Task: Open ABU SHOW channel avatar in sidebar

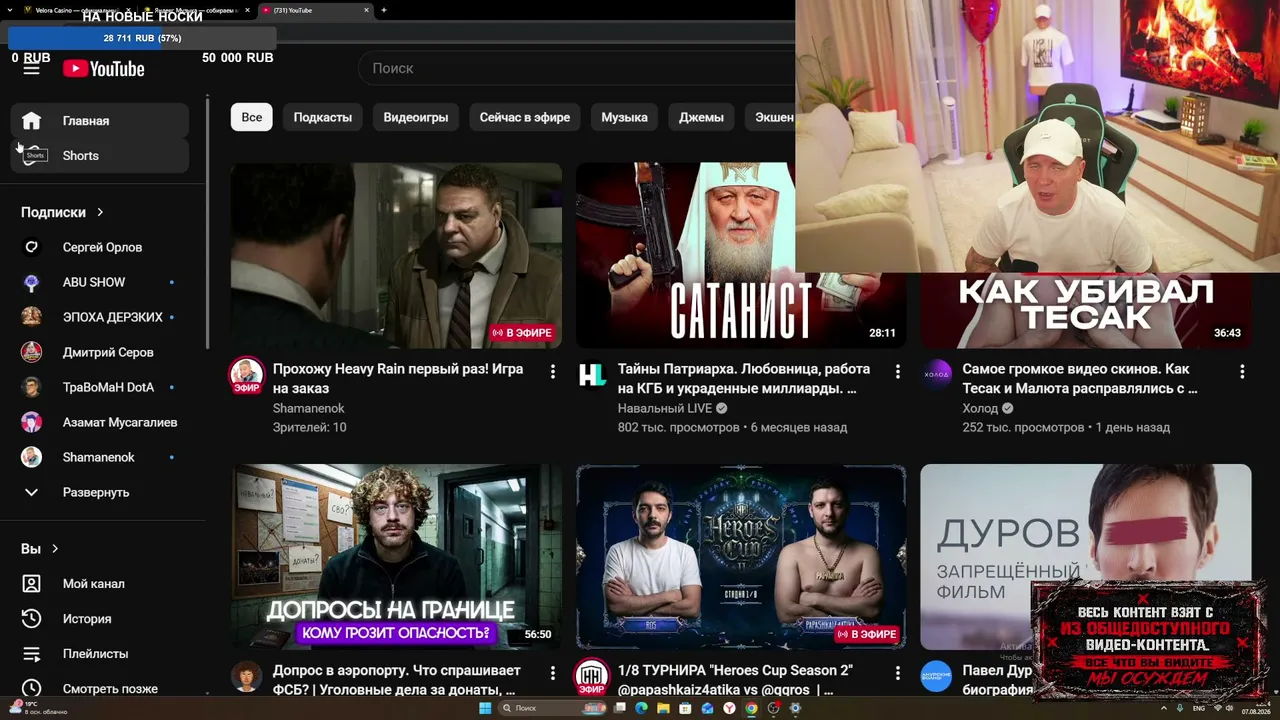Action: [32, 282]
